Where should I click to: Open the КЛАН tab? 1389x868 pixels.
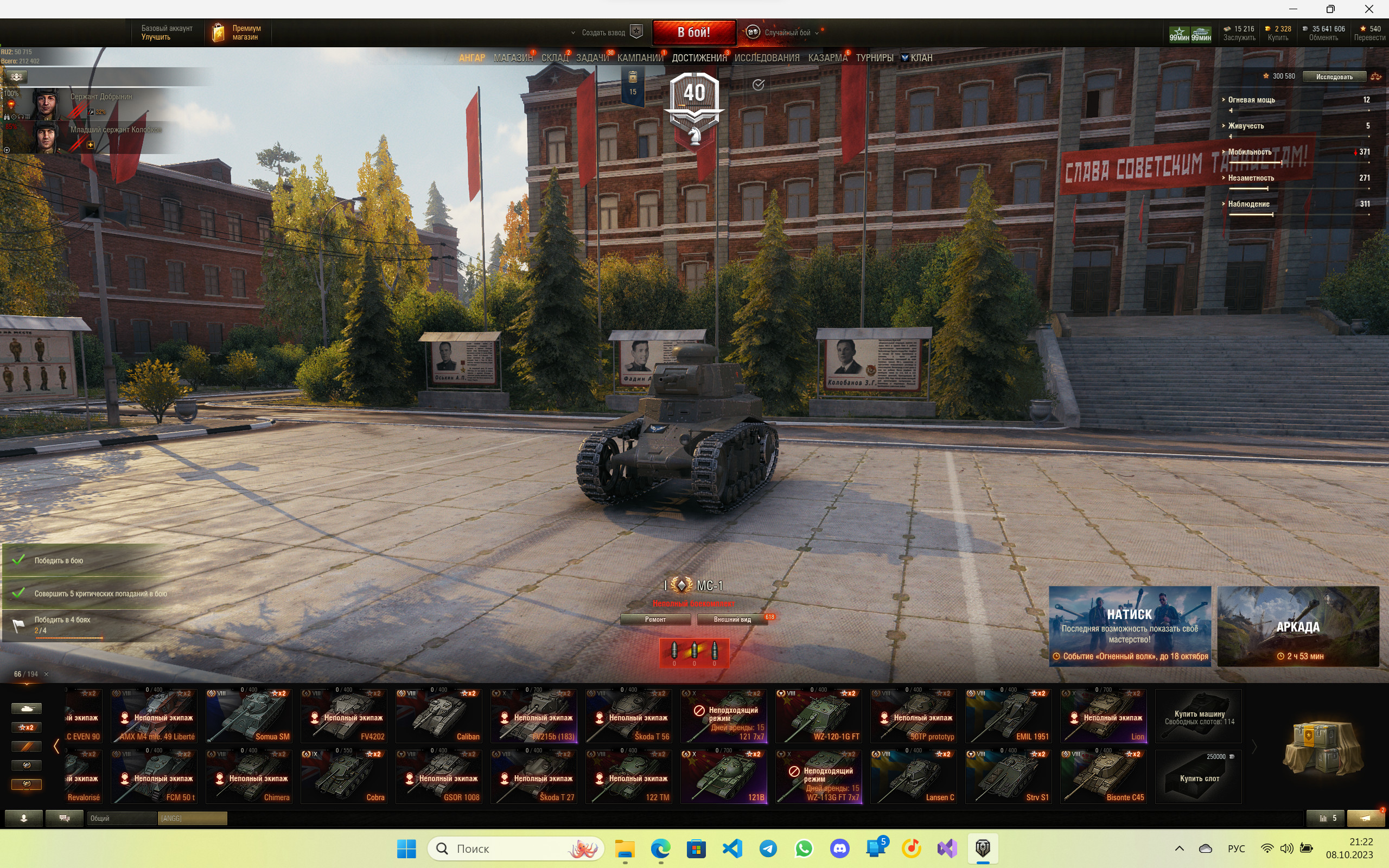pyautogui.click(x=916, y=58)
